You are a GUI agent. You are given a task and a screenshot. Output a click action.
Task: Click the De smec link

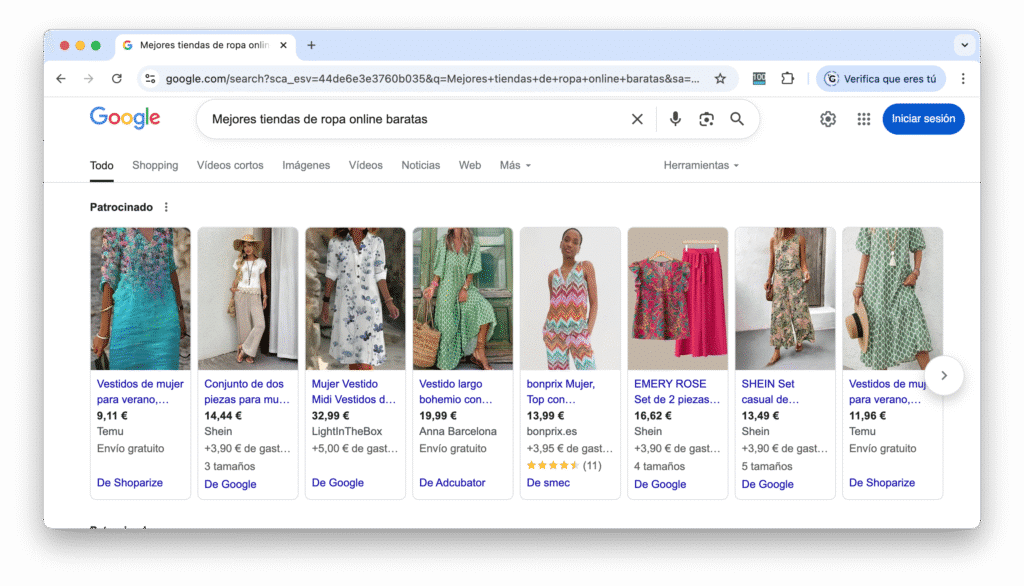click(x=548, y=483)
